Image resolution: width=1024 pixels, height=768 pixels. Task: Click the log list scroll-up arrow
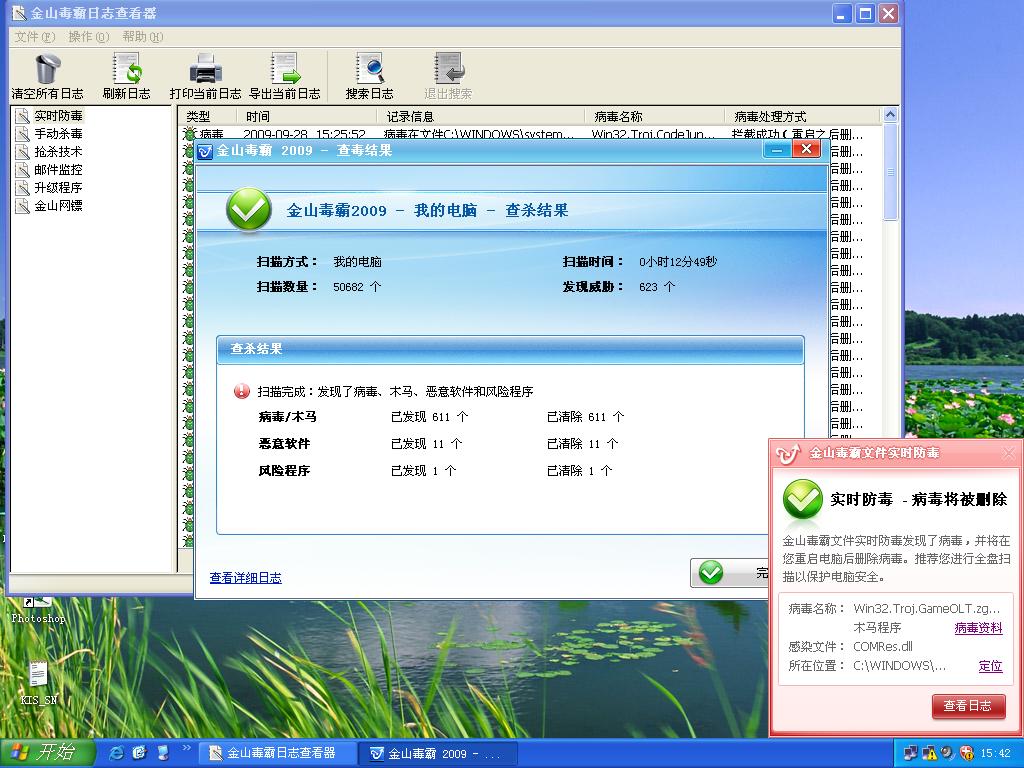coord(889,115)
